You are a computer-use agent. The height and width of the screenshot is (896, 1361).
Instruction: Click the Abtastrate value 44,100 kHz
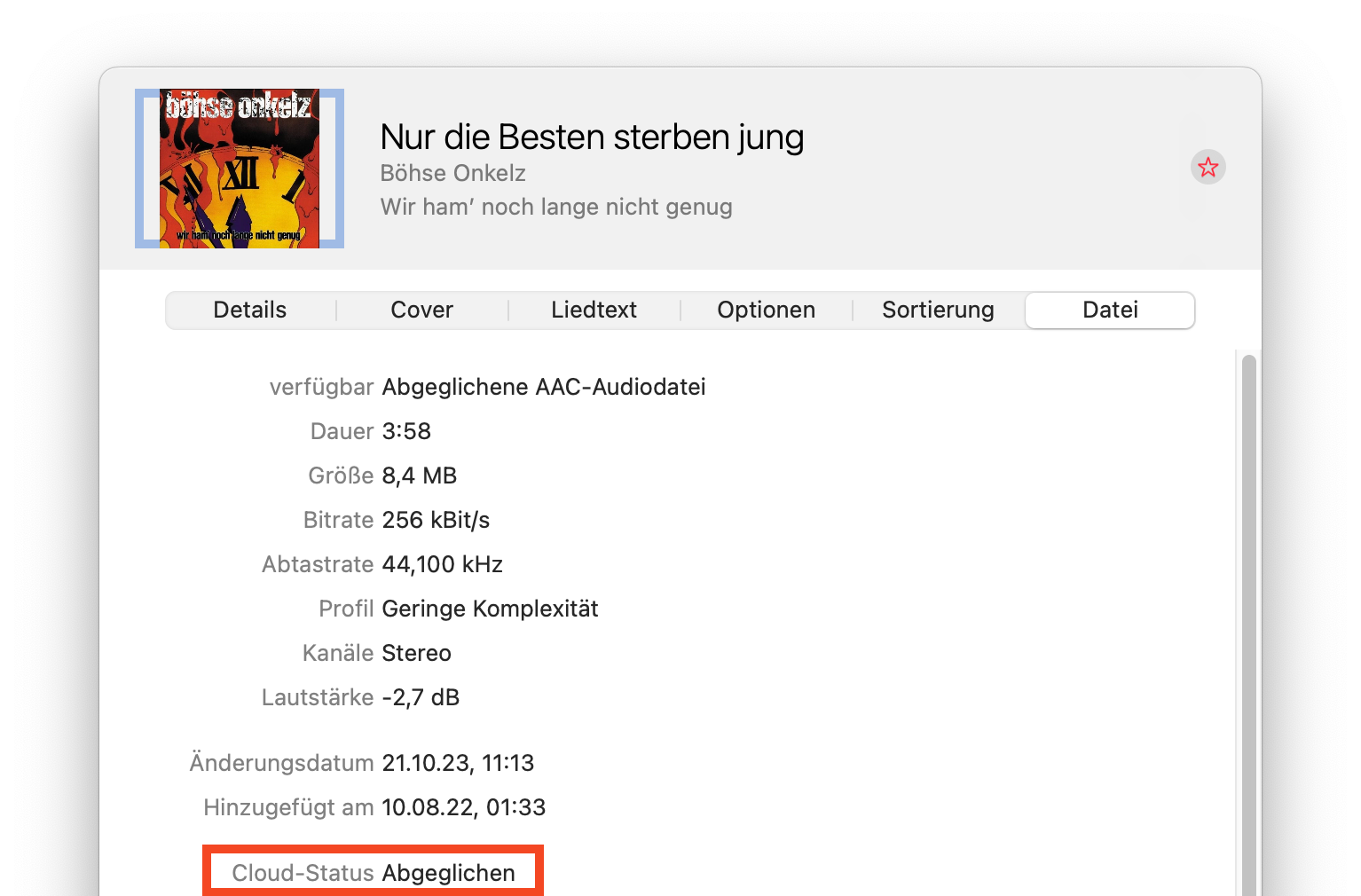pyautogui.click(x=443, y=564)
